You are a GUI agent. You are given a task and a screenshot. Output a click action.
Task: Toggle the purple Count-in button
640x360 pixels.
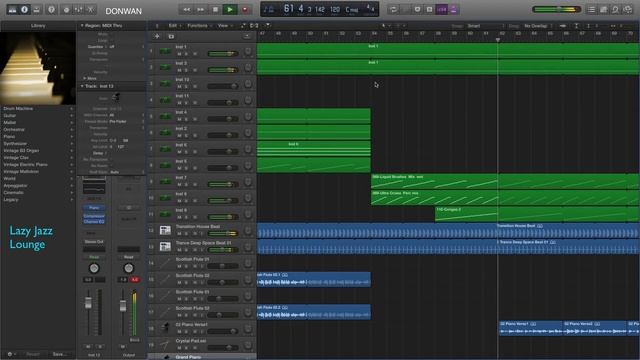(x=441, y=9)
